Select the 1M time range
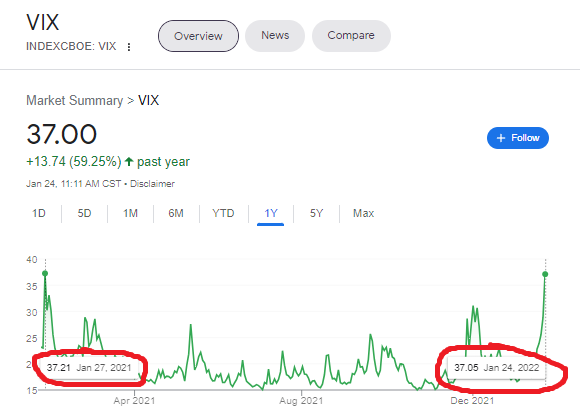 tap(131, 213)
